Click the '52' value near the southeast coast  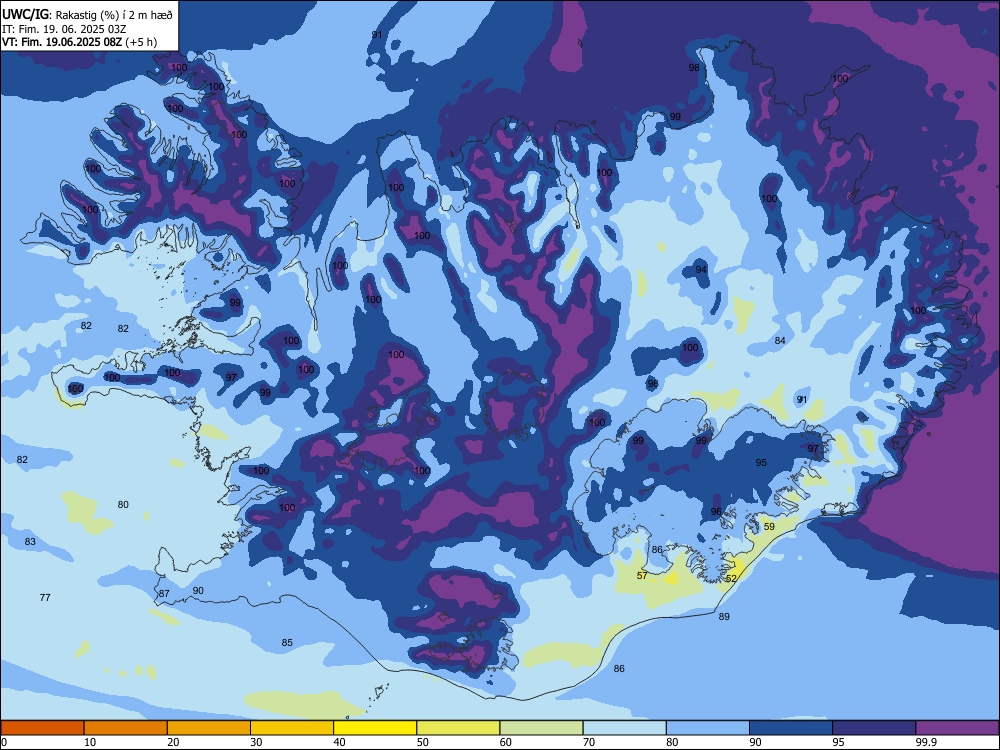(x=732, y=578)
